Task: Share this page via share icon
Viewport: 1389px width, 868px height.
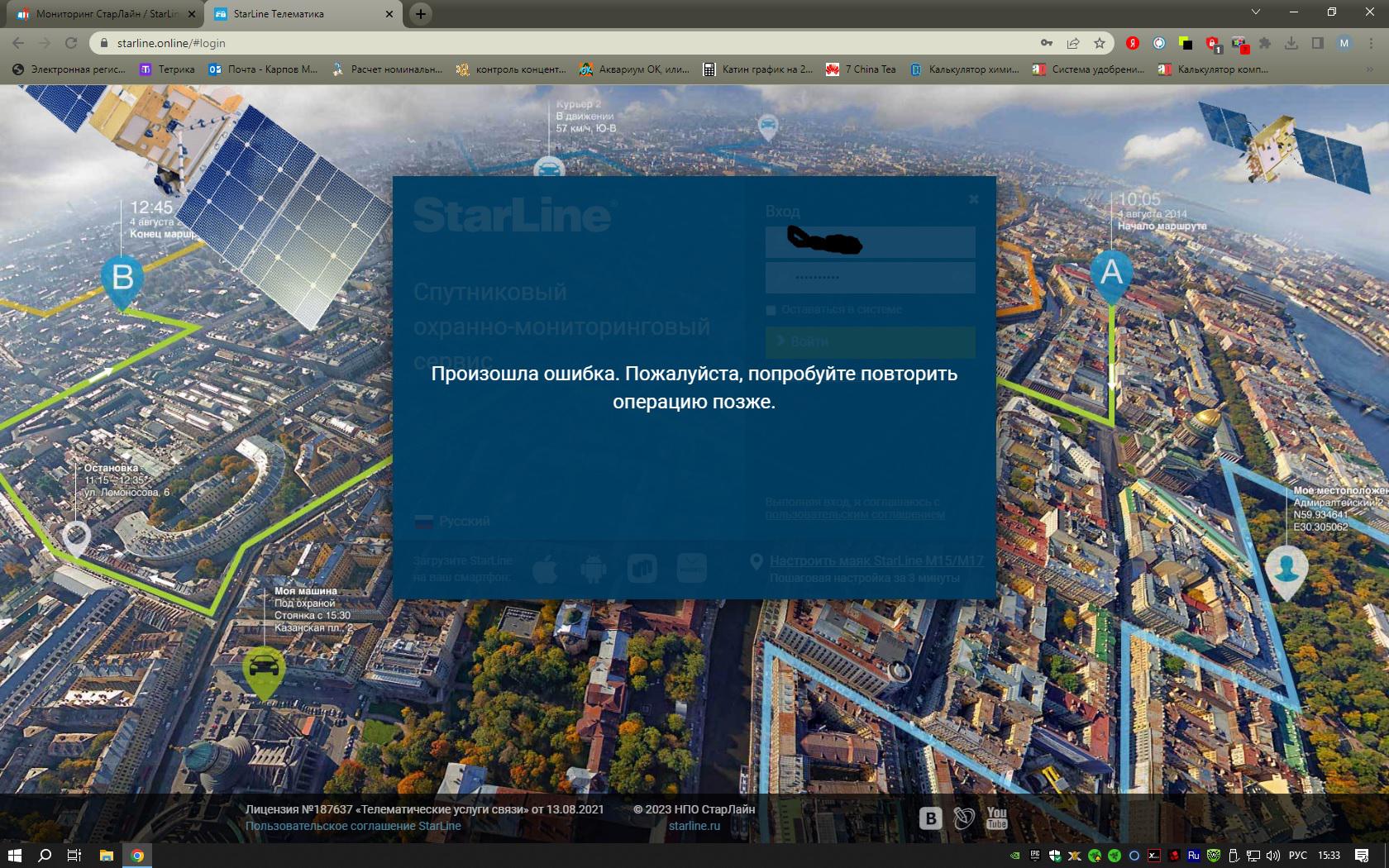Action: [1072, 43]
